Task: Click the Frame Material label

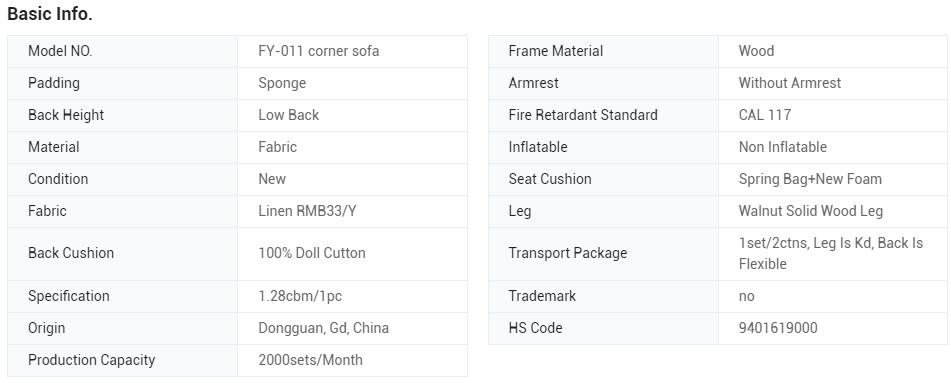Action: (x=556, y=51)
